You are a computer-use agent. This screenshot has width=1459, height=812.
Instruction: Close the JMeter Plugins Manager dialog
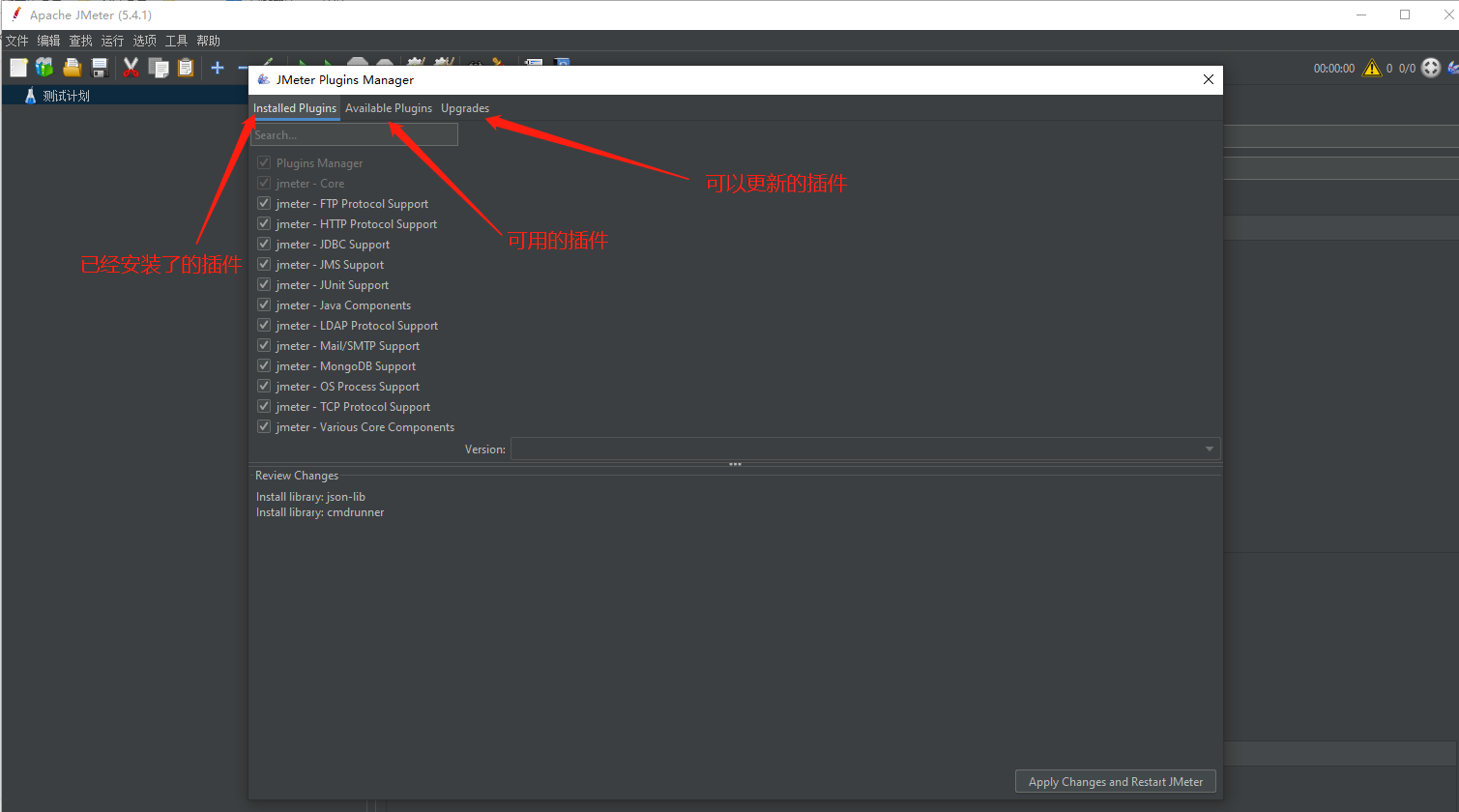1209,79
